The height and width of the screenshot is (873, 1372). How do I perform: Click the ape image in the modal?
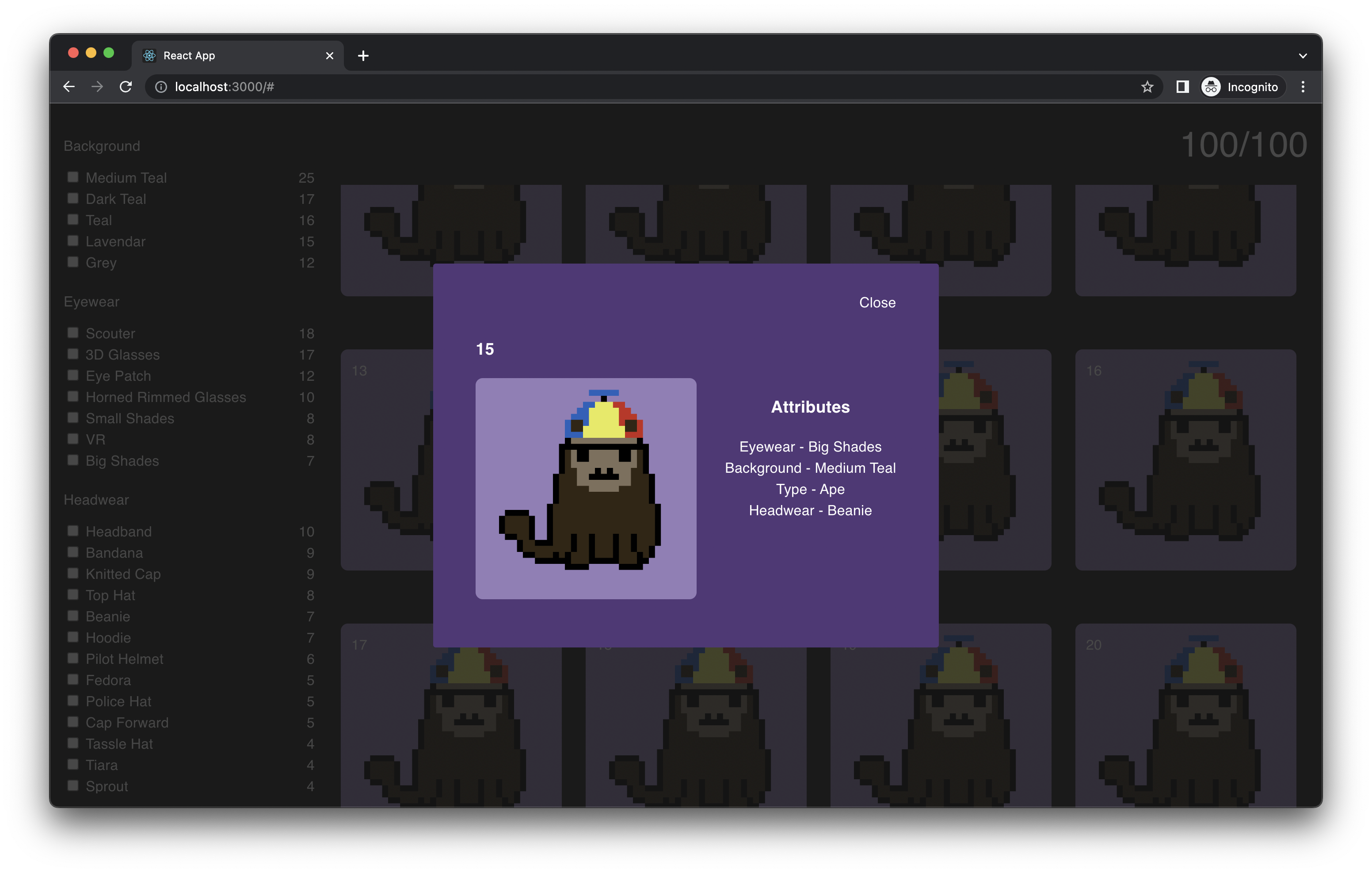[x=586, y=488]
